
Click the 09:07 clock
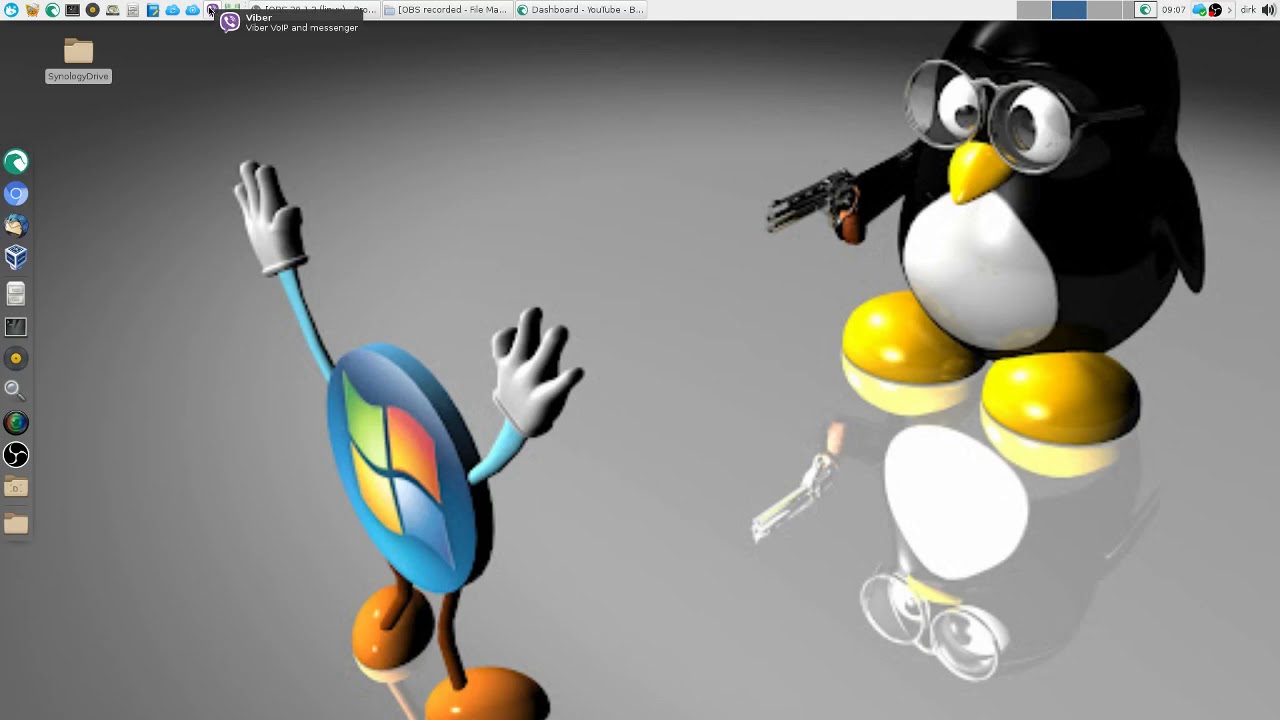[1174, 10]
